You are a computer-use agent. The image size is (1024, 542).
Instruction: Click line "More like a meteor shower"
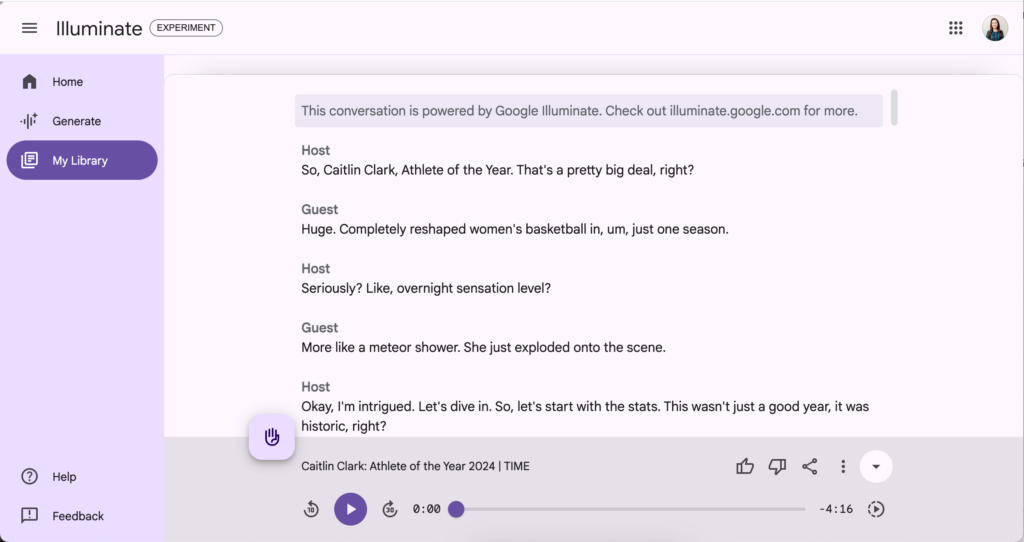tap(483, 347)
